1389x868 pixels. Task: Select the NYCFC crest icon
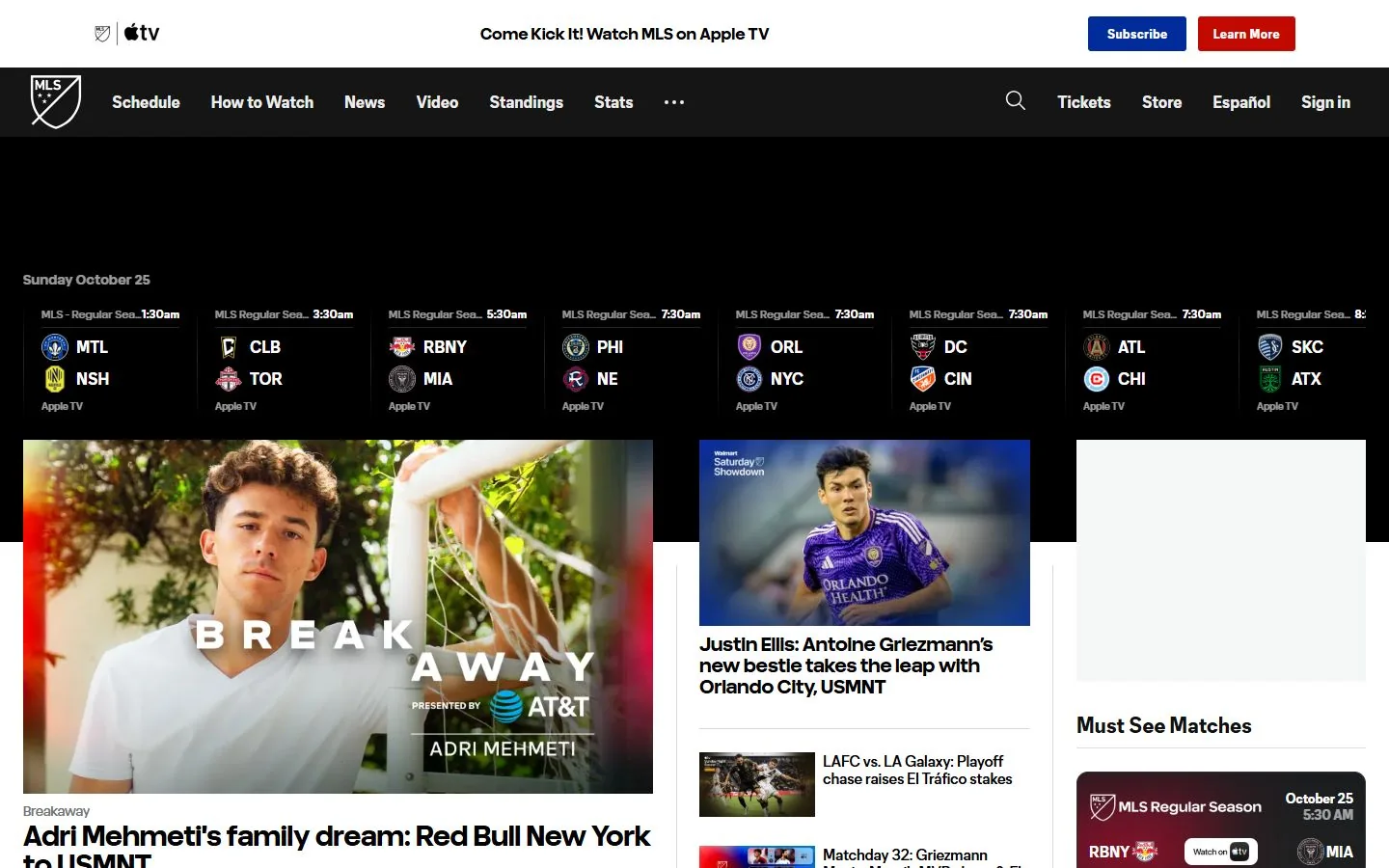749,379
